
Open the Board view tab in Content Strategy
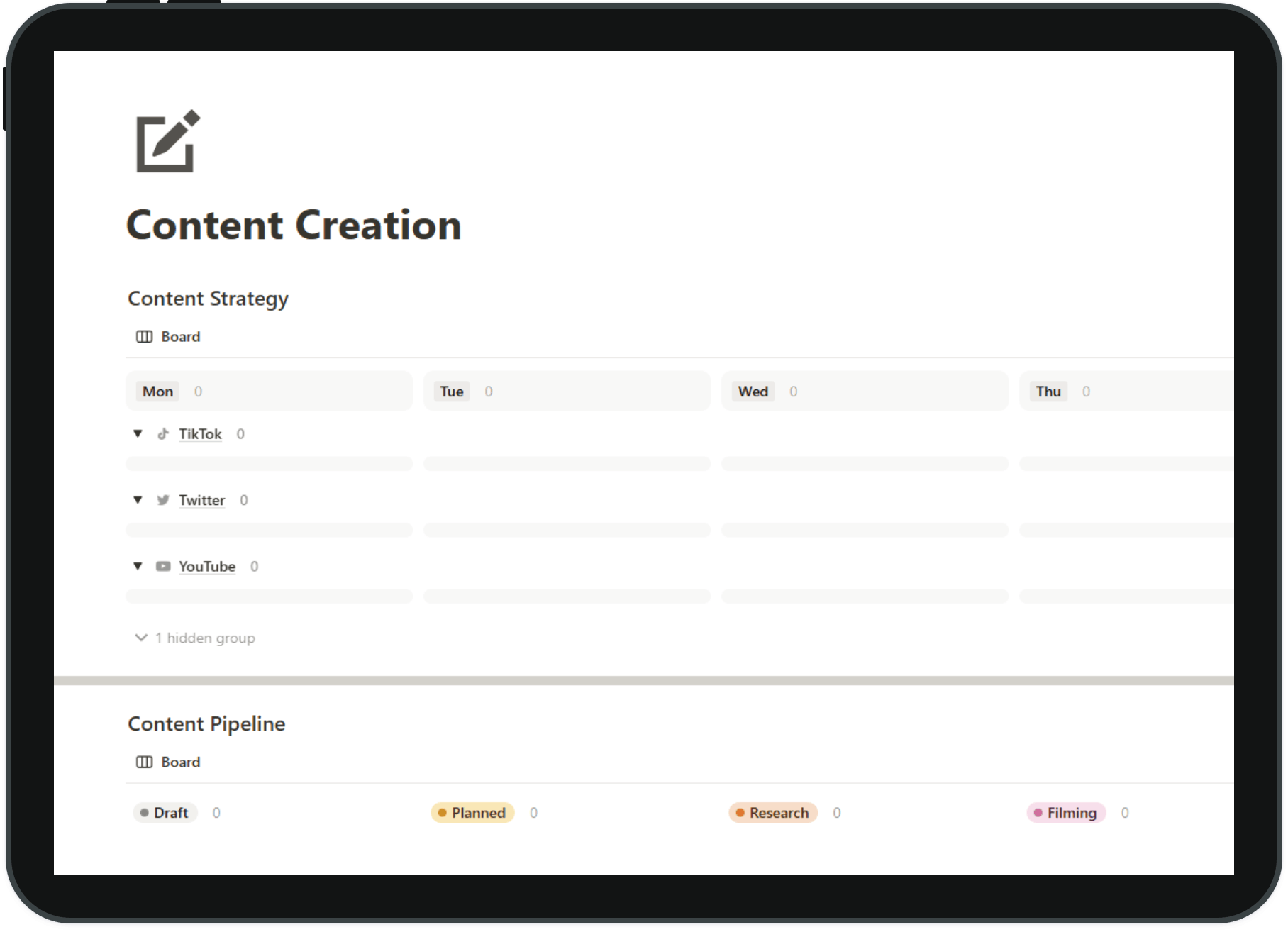[x=168, y=336]
